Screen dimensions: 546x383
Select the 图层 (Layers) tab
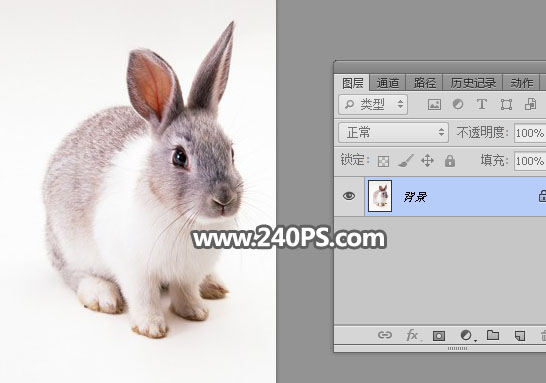352,83
